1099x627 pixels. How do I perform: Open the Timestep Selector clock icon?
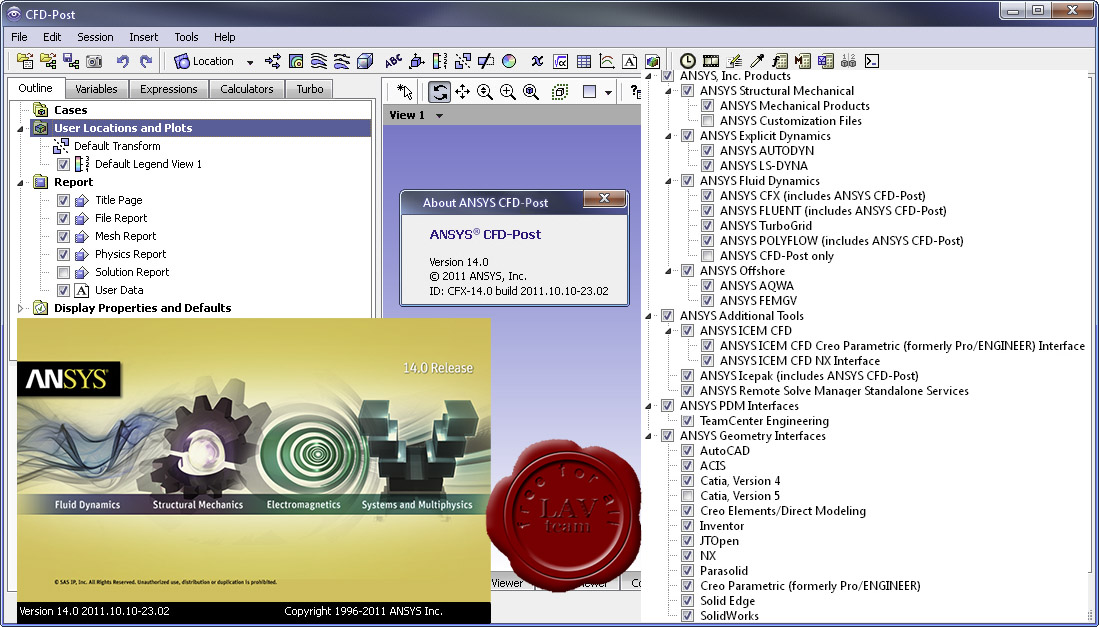point(688,61)
